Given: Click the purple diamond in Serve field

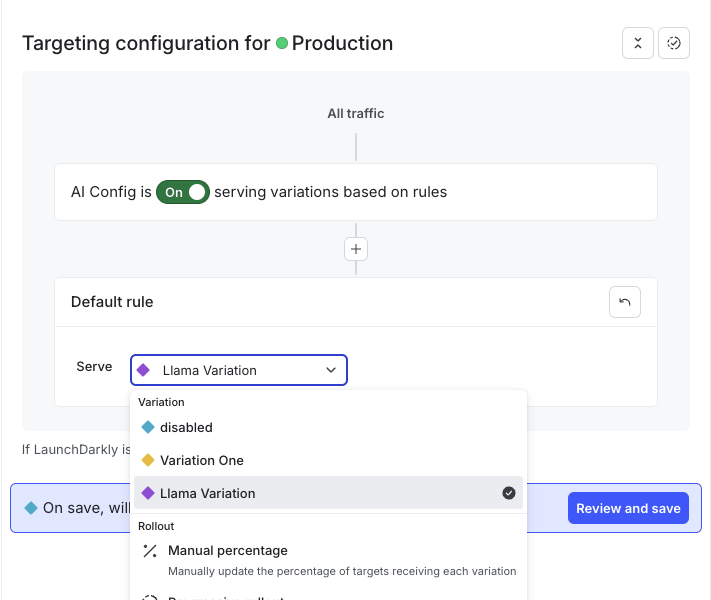Looking at the screenshot, I should (x=144, y=370).
